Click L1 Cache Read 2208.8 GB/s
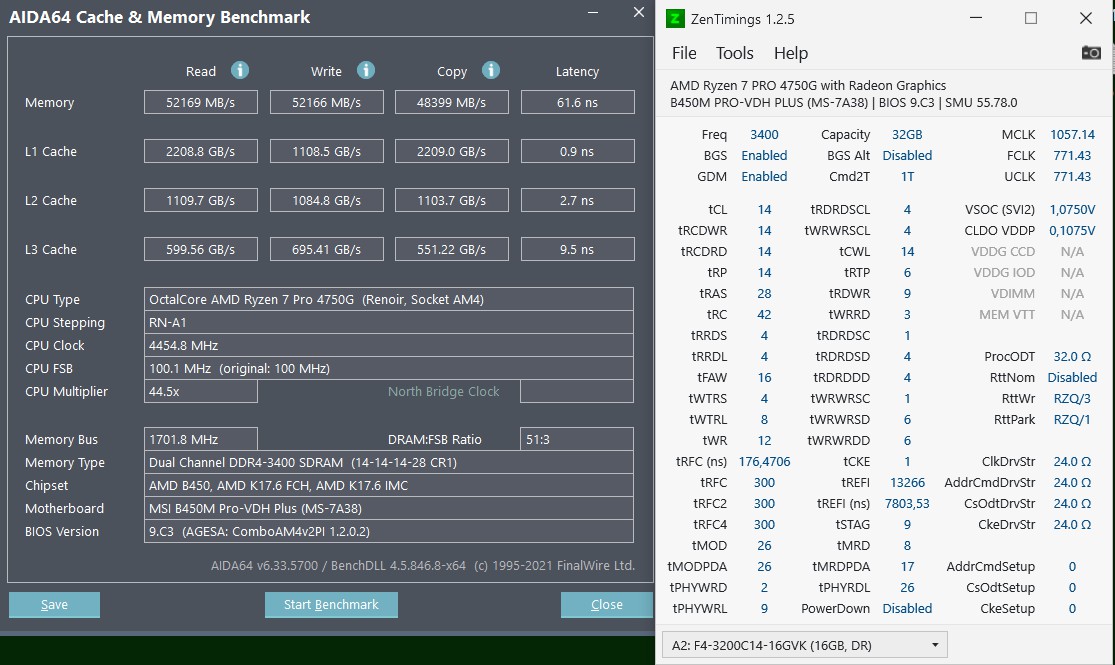The image size is (1115, 665). coord(201,151)
